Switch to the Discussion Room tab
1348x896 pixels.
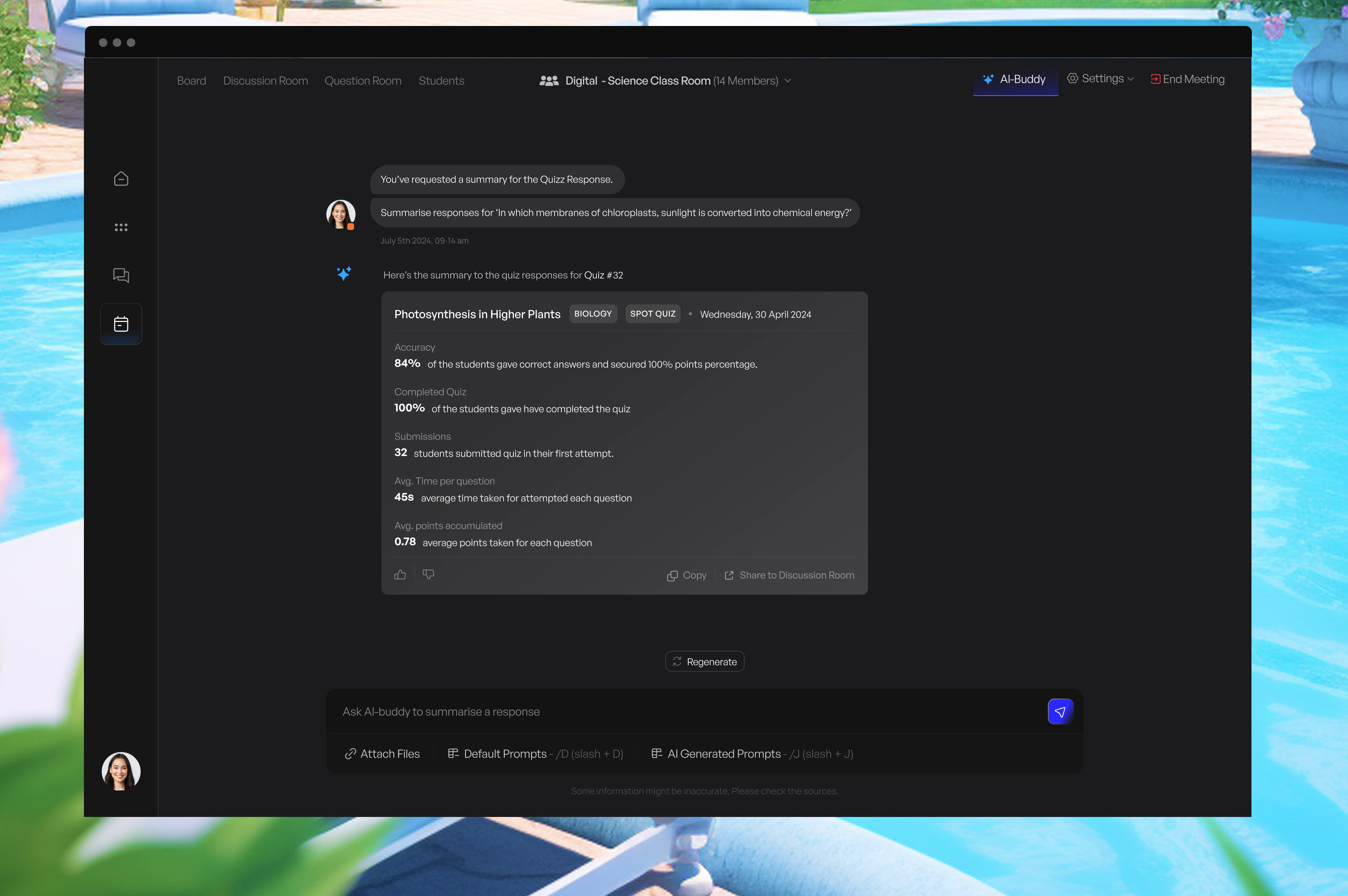pos(266,80)
